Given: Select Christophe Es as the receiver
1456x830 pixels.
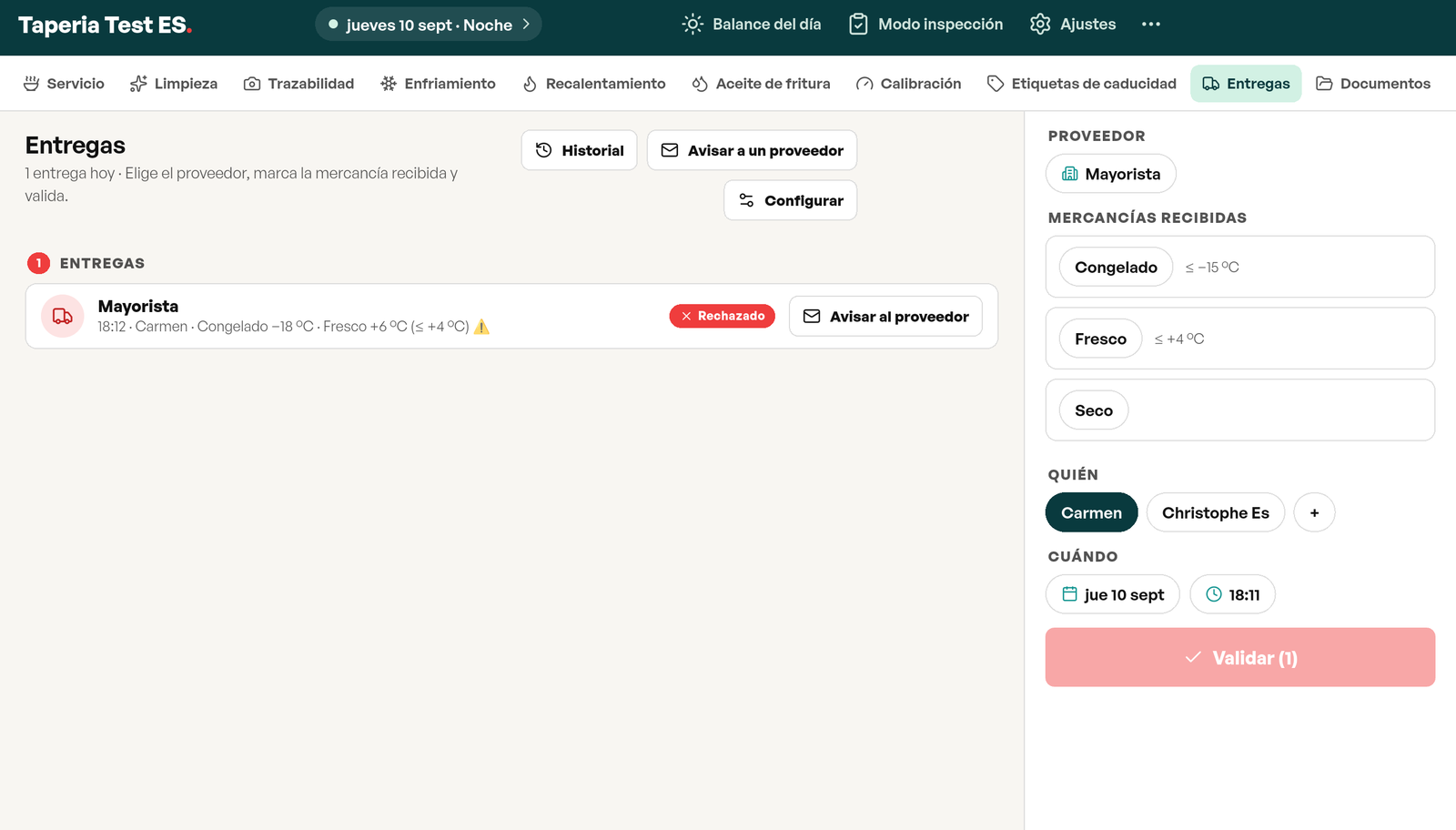Looking at the screenshot, I should (x=1215, y=512).
